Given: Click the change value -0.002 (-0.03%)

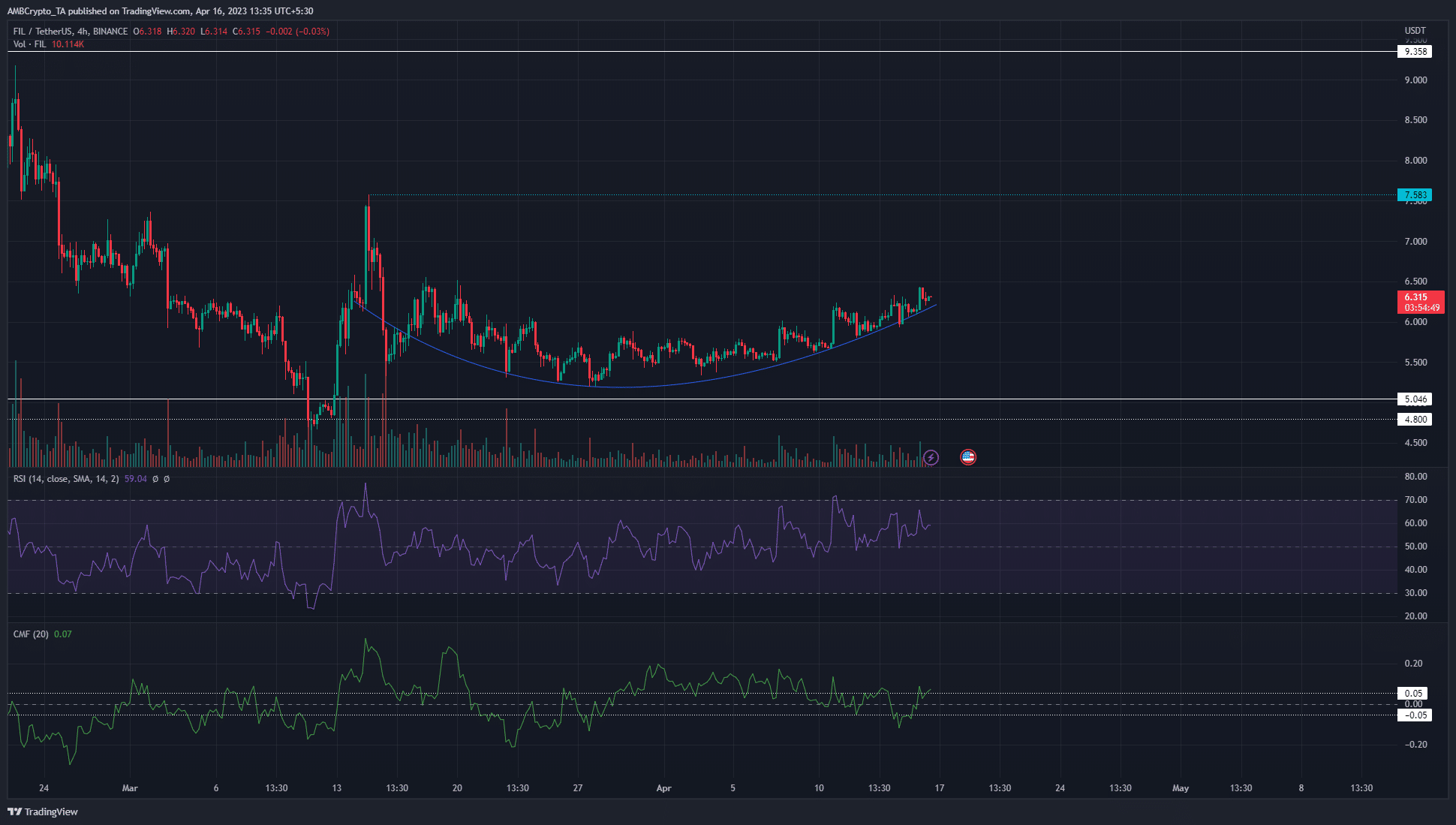Looking at the screenshot, I should [x=297, y=32].
